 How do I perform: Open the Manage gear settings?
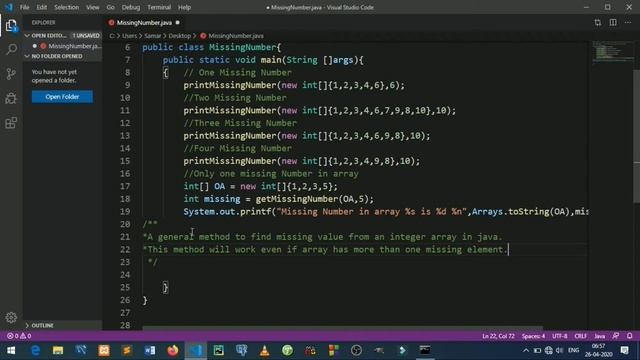[x=11, y=317]
